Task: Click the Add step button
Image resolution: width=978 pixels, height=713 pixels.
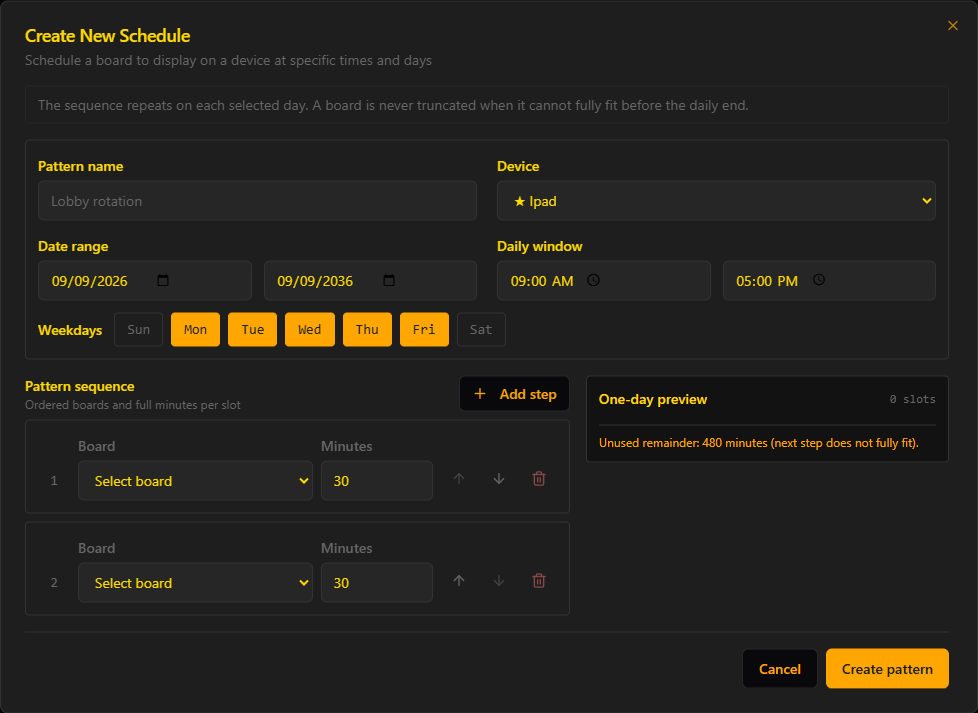Action: [x=515, y=394]
